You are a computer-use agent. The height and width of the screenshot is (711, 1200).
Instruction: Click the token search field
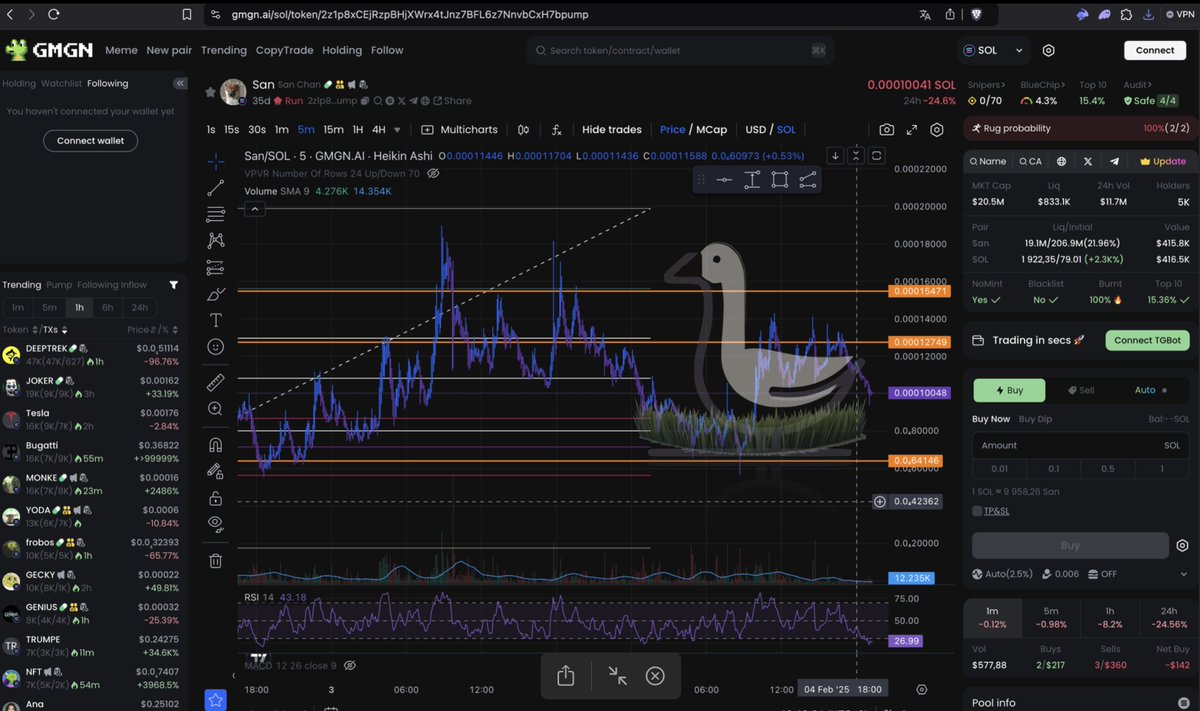click(680, 50)
